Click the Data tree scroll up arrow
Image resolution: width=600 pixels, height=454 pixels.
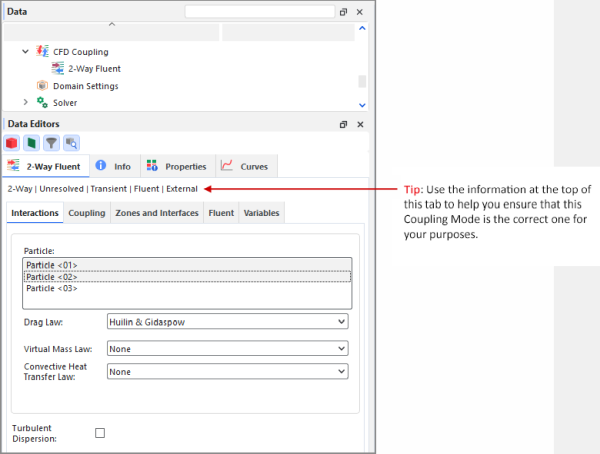362,28
